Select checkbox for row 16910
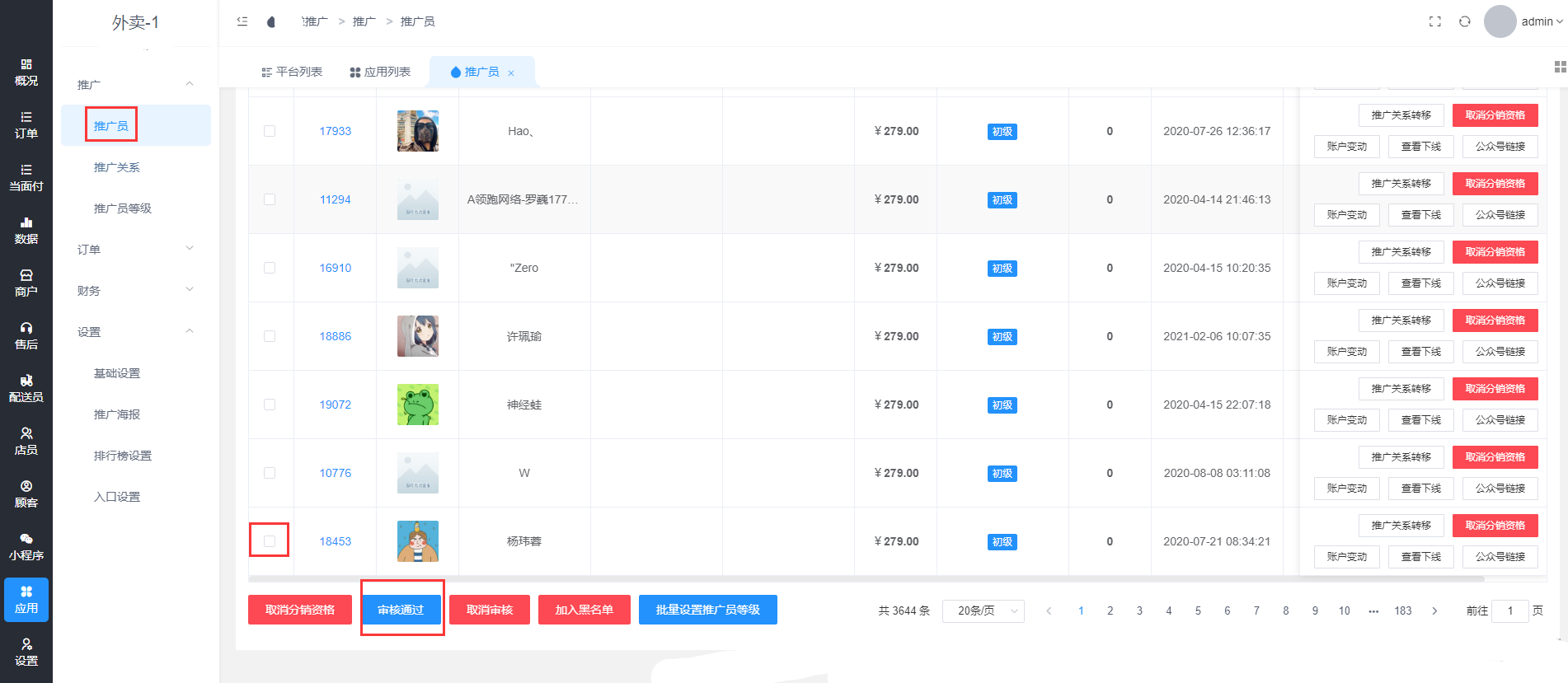The image size is (1568, 683). 270,268
